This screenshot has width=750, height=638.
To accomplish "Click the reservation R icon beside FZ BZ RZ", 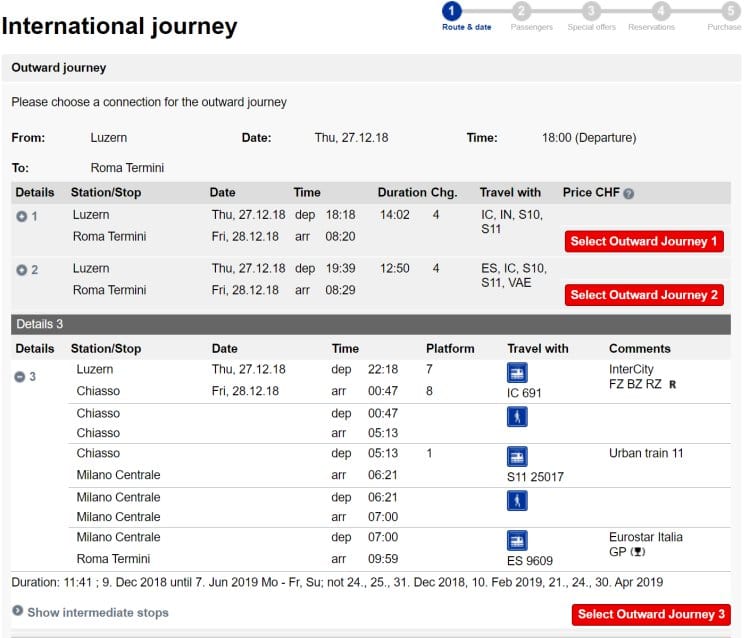I will tap(672, 384).
